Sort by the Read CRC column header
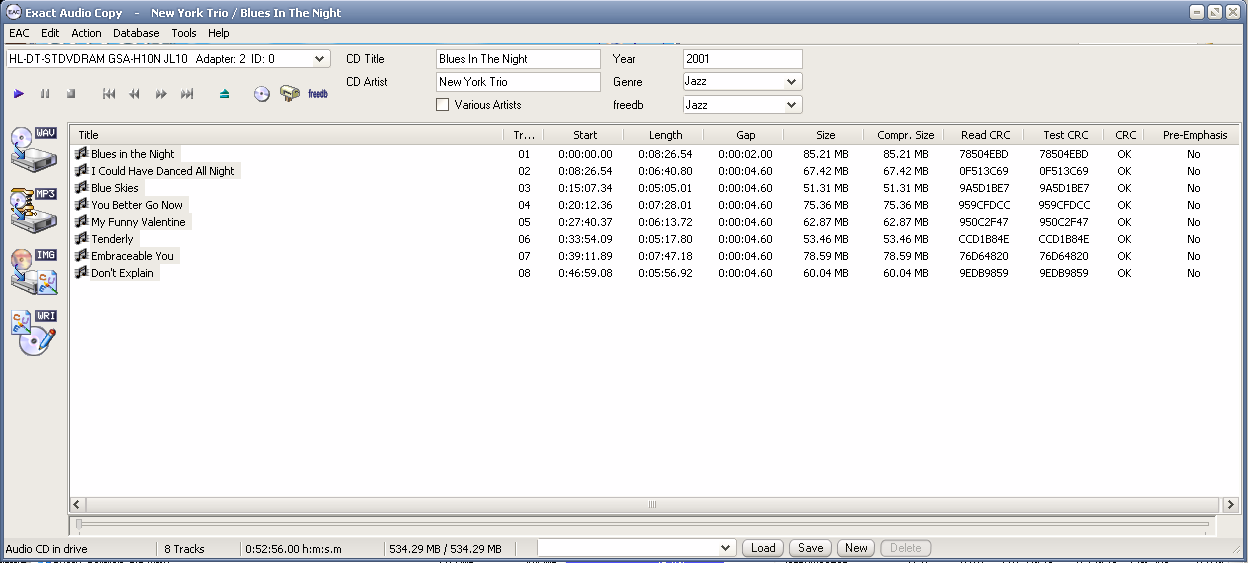The height and width of the screenshot is (563, 1248). [985, 135]
